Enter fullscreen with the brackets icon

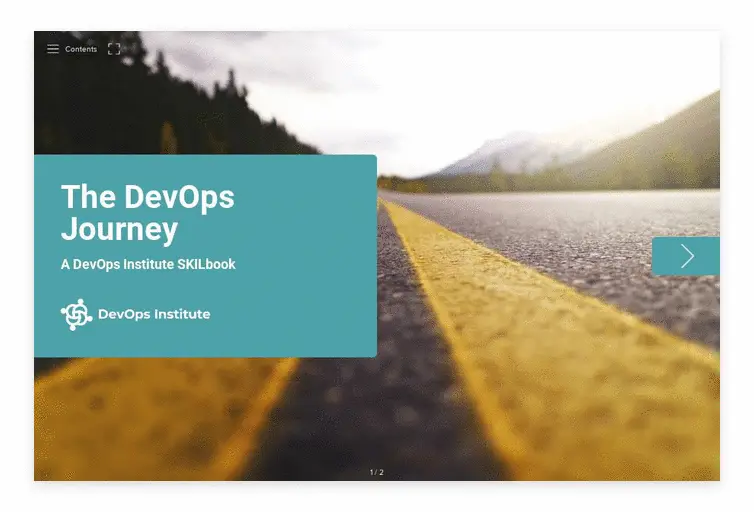click(114, 49)
